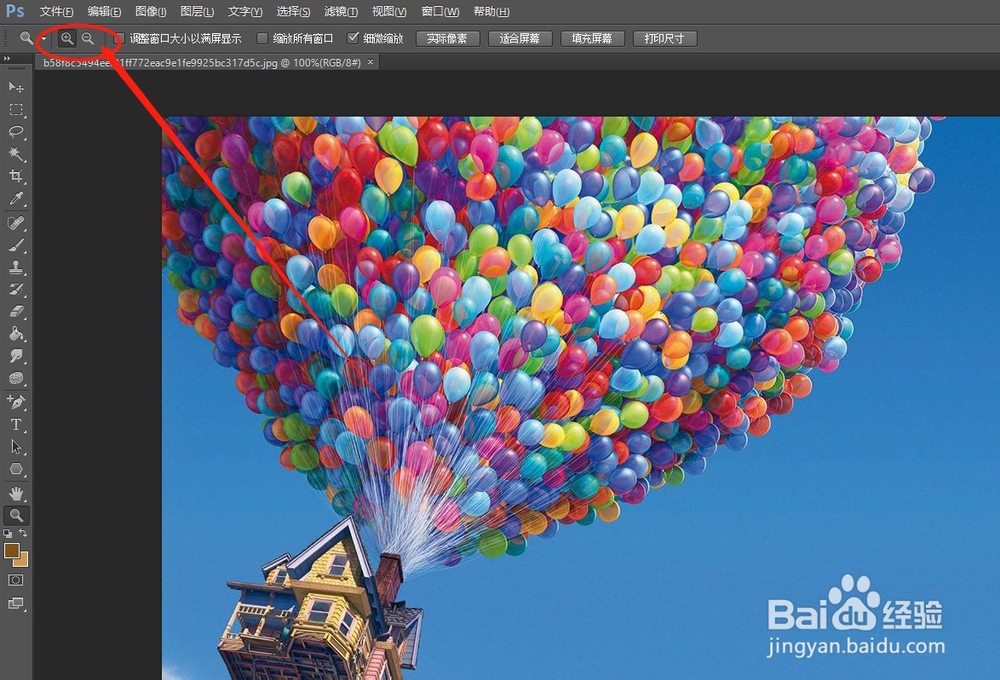Open the 窗口(W) menu
Screen dimensions: 1000x680
pyautogui.click(x=440, y=11)
